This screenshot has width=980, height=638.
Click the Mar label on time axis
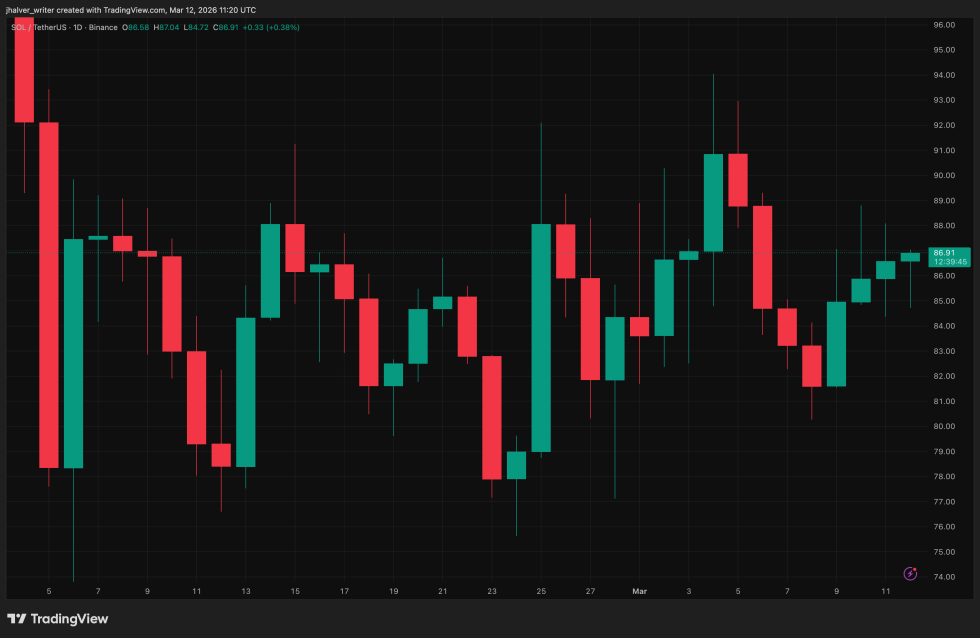pos(639,592)
